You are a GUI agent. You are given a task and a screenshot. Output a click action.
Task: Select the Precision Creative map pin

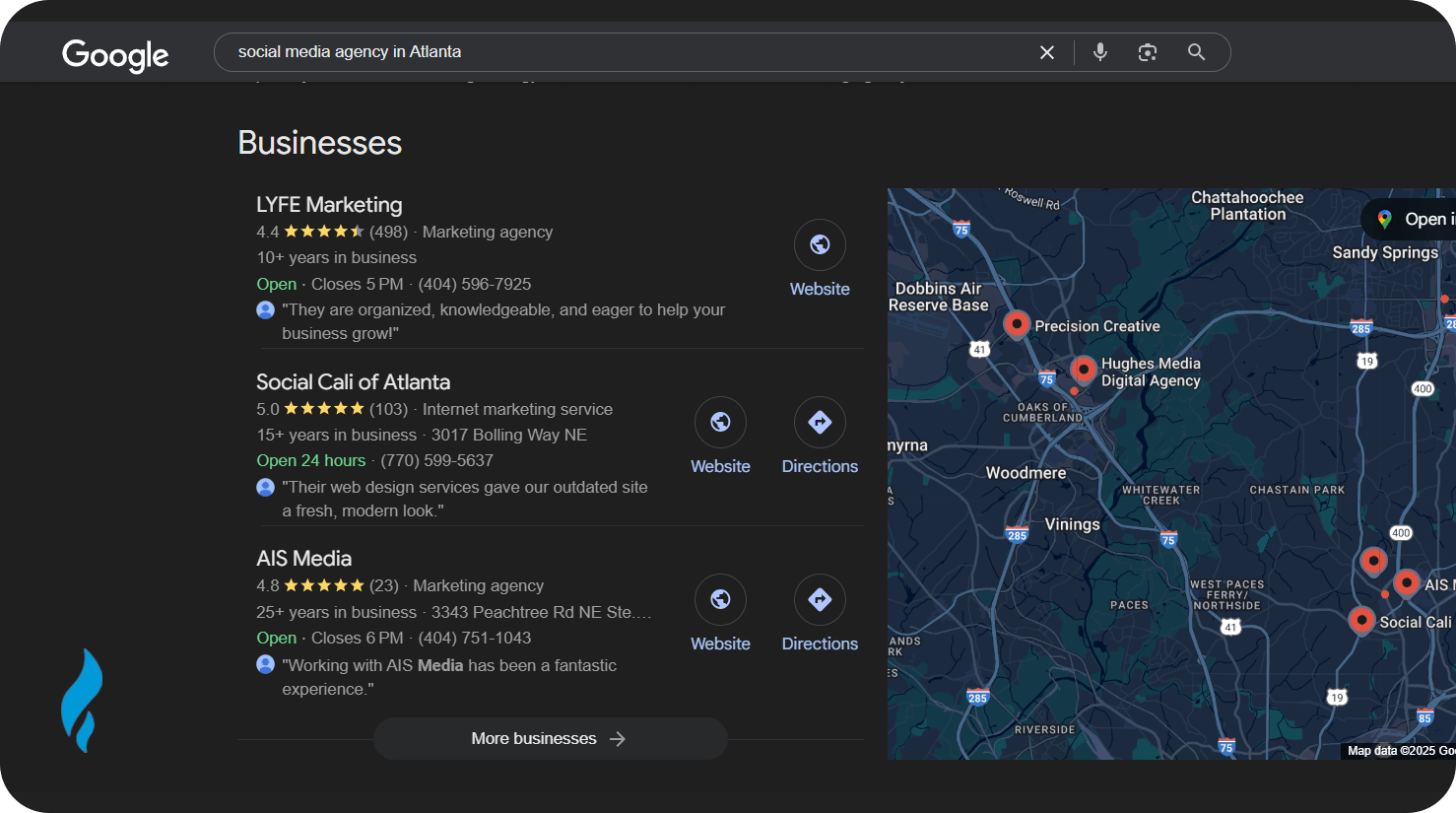(x=1017, y=323)
